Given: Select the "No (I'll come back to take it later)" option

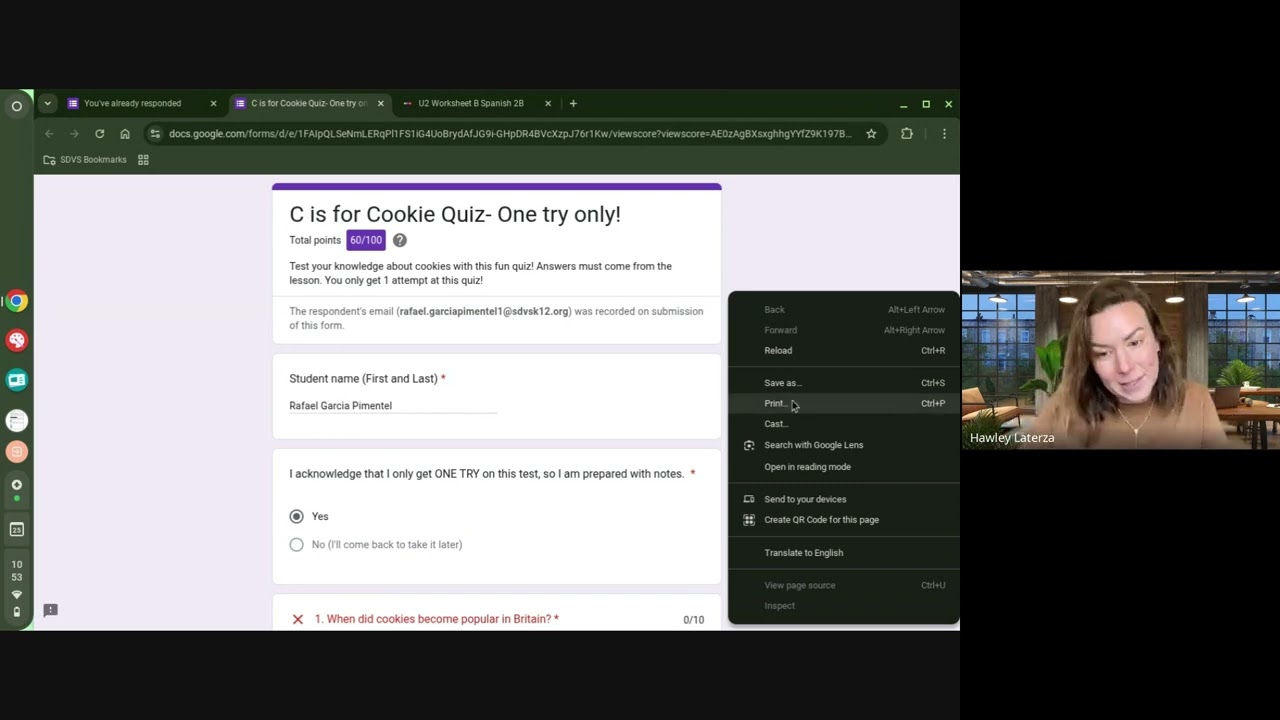Looking at the screenshot, I should pyautogui.click(x=297, y=545).
